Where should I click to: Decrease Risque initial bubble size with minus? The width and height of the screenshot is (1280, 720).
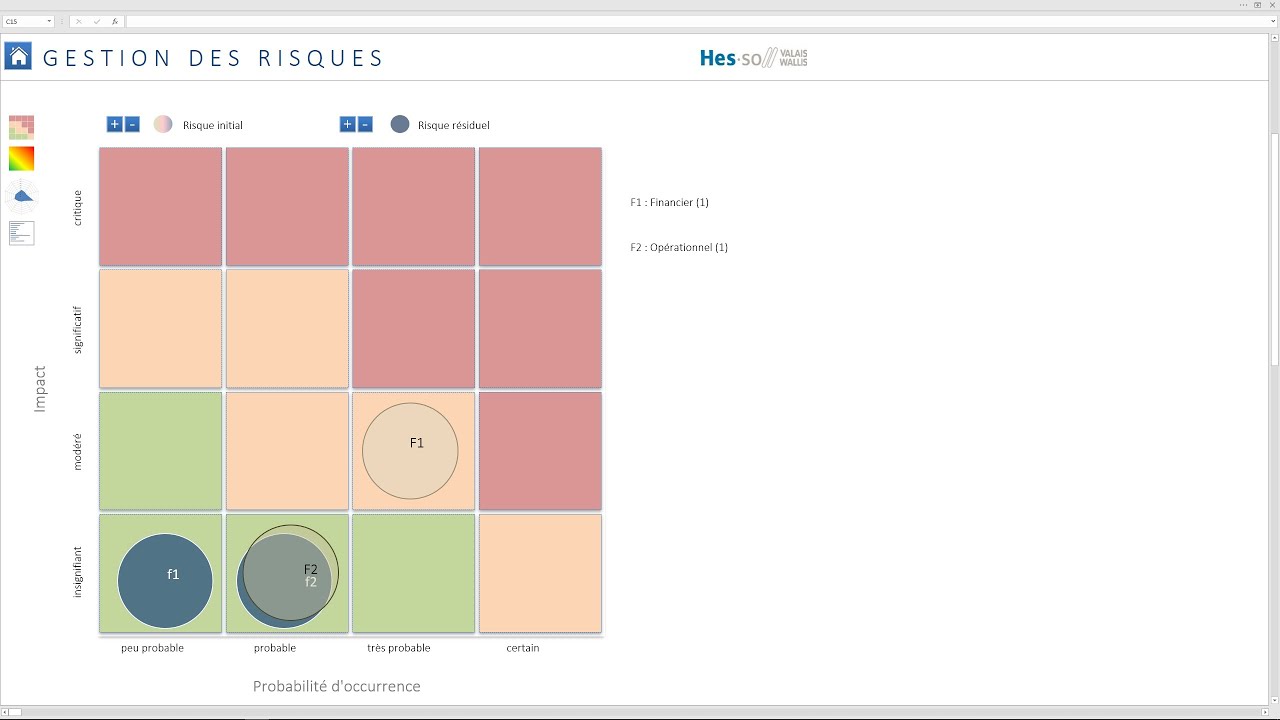click(x=132, y=124)
